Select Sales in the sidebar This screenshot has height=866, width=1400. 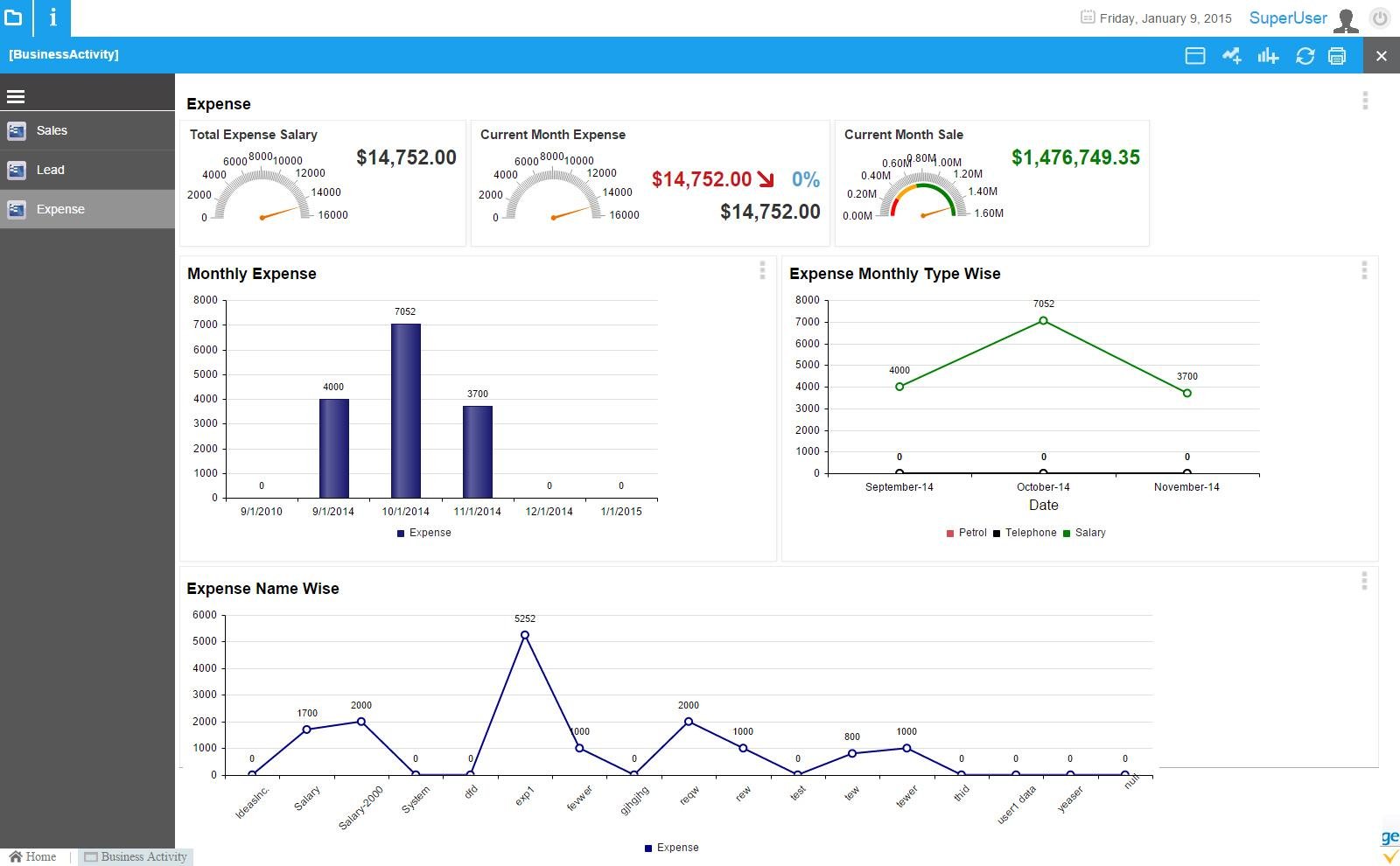click(52, 130)
